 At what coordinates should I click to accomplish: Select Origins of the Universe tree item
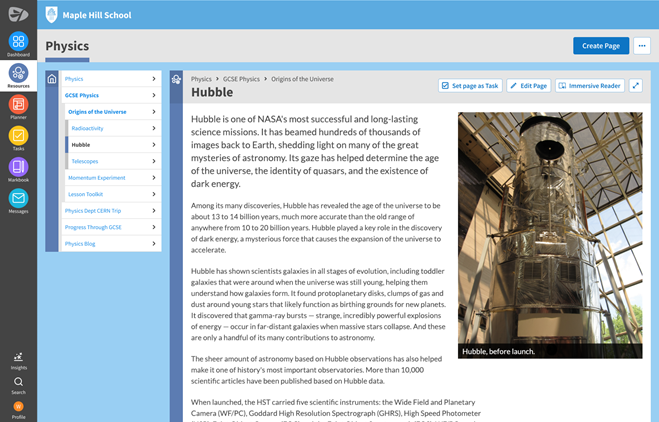(97, 112)
